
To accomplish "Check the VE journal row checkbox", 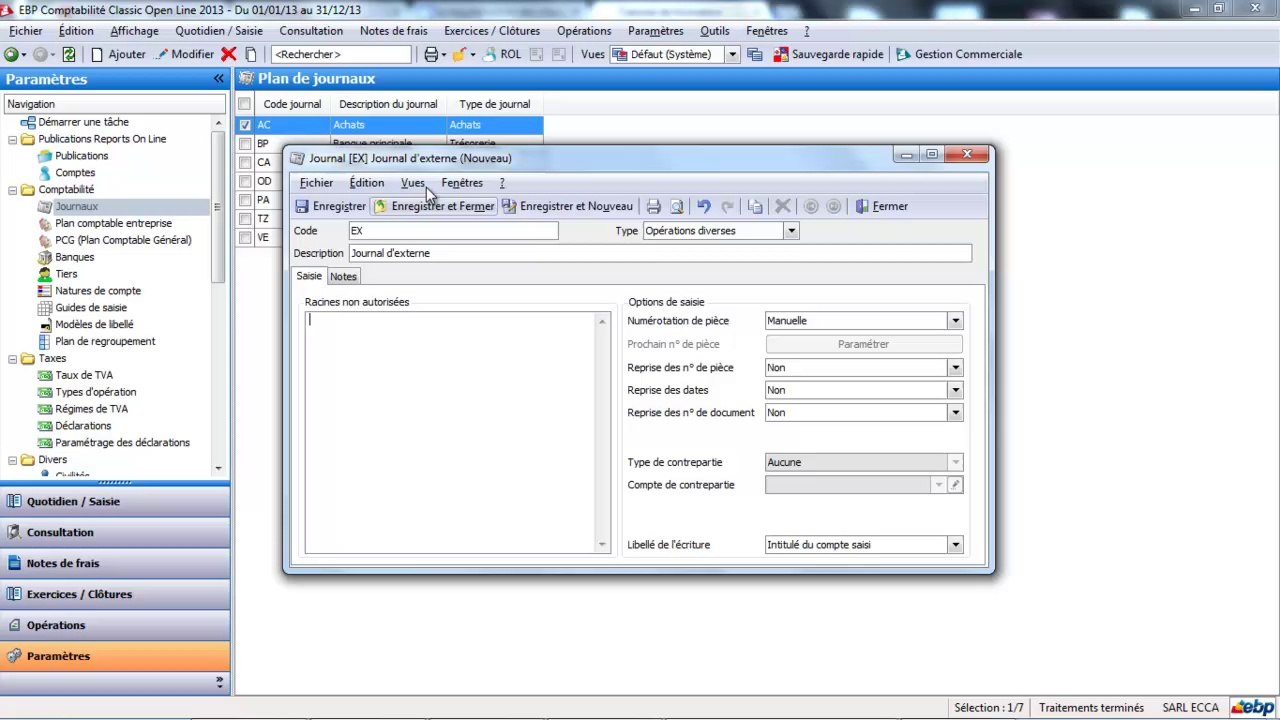I will point(245,238).
